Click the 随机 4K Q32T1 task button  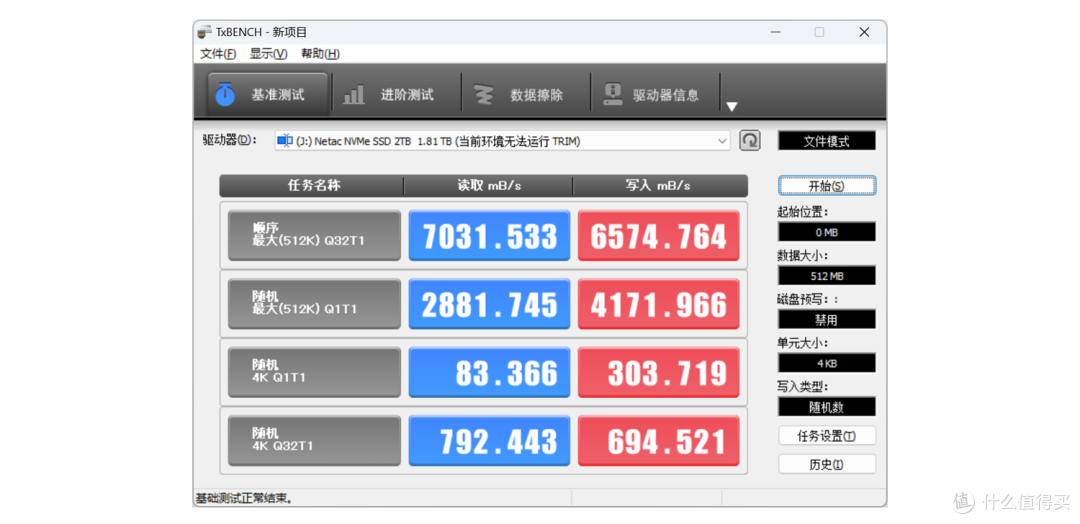[314, 441]
